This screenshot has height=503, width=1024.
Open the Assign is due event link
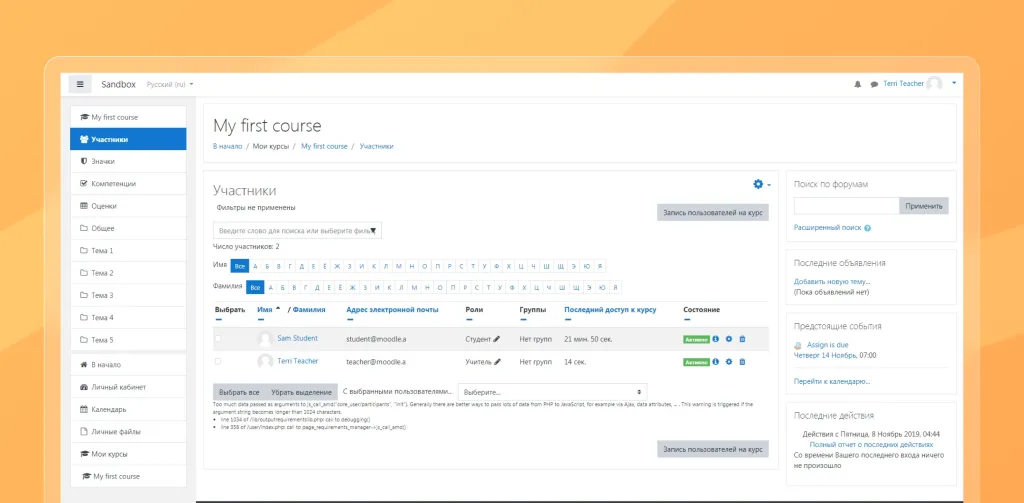coord(828,344)
